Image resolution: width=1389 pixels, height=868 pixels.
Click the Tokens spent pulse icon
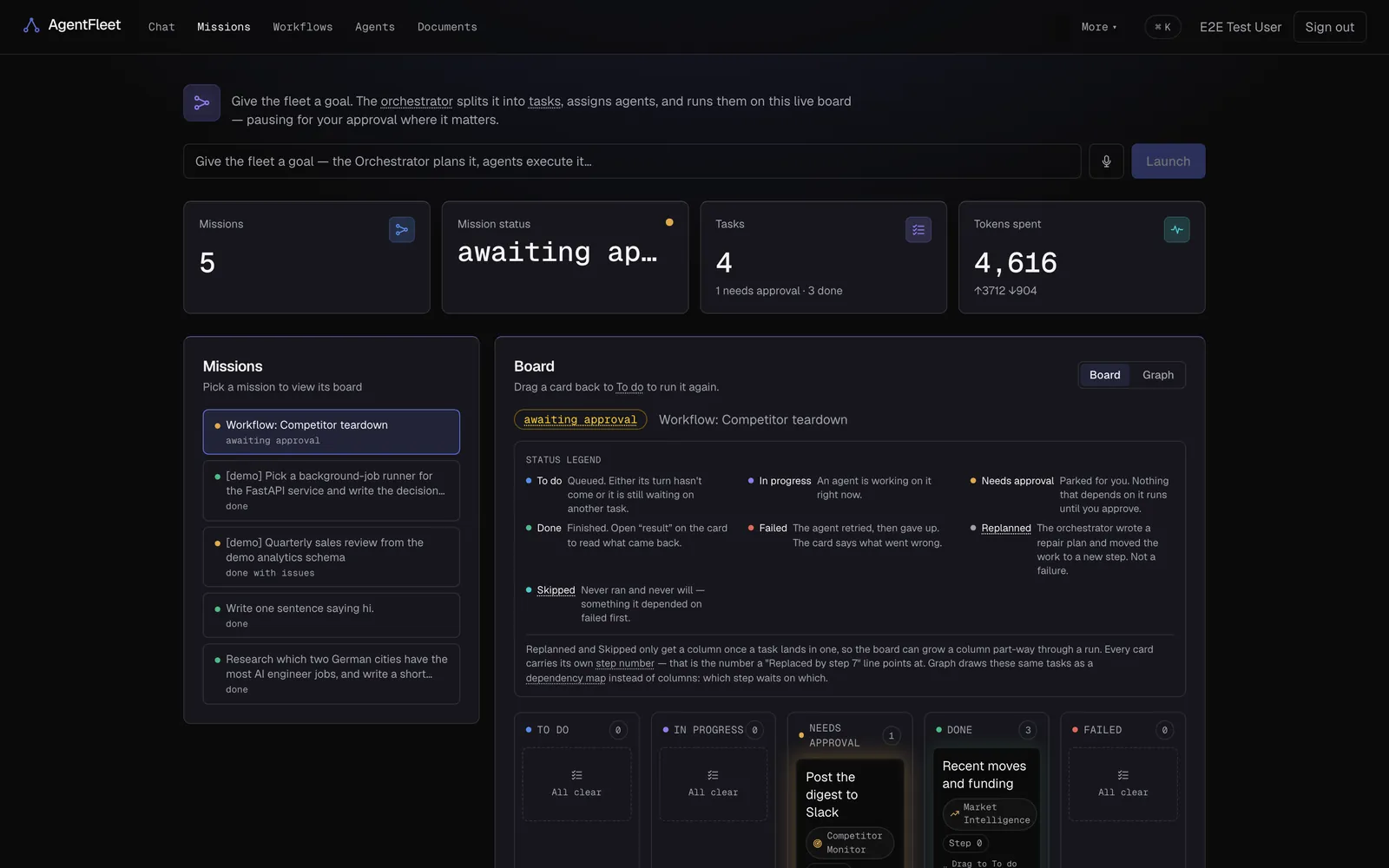point(1176,230)
